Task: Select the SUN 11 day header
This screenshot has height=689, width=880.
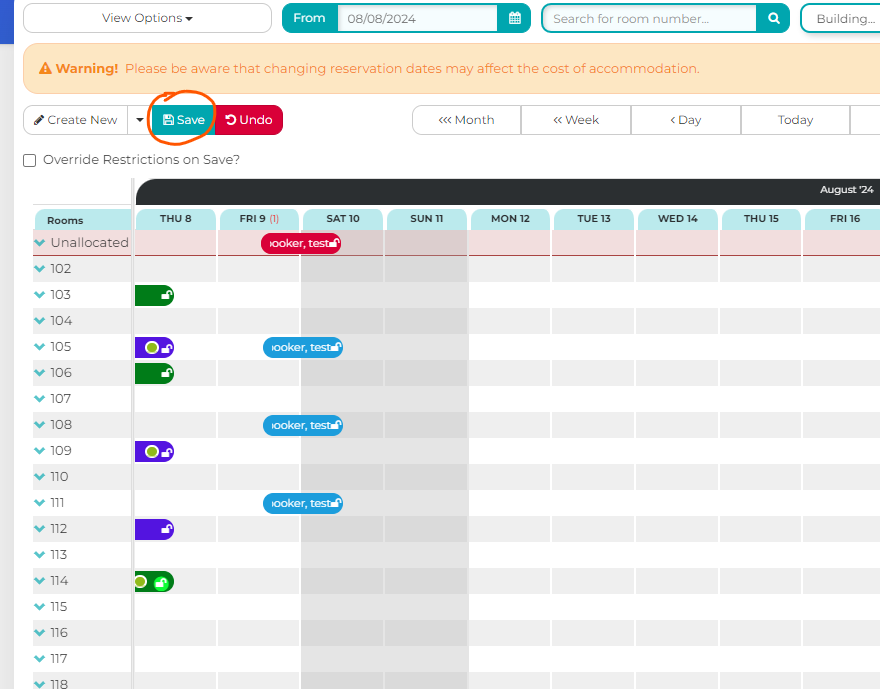Action: pos(427,219)
